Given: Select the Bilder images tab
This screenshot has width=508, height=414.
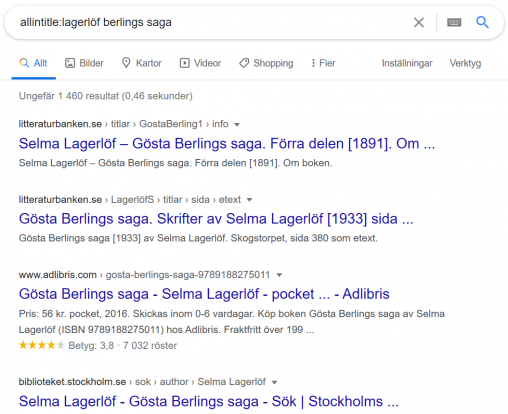Looking at the screenshot, I should (x=84, y=63).
